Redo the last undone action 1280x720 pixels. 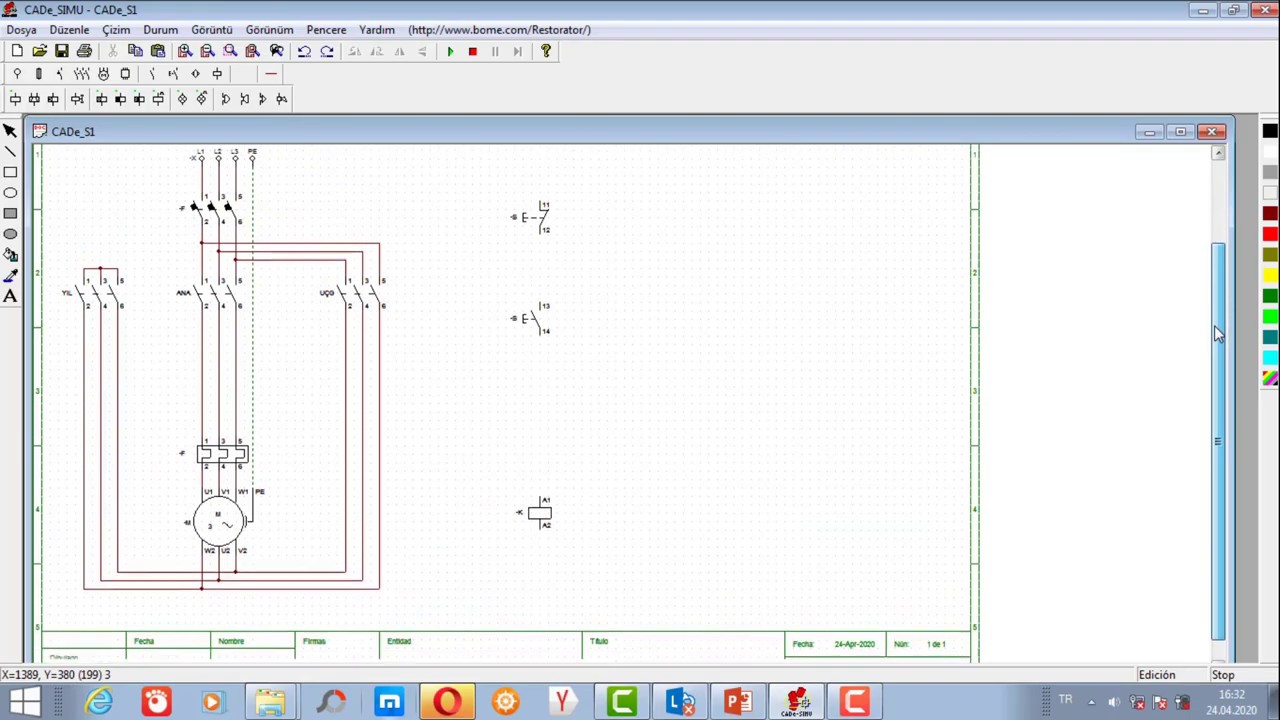(327, 51)
